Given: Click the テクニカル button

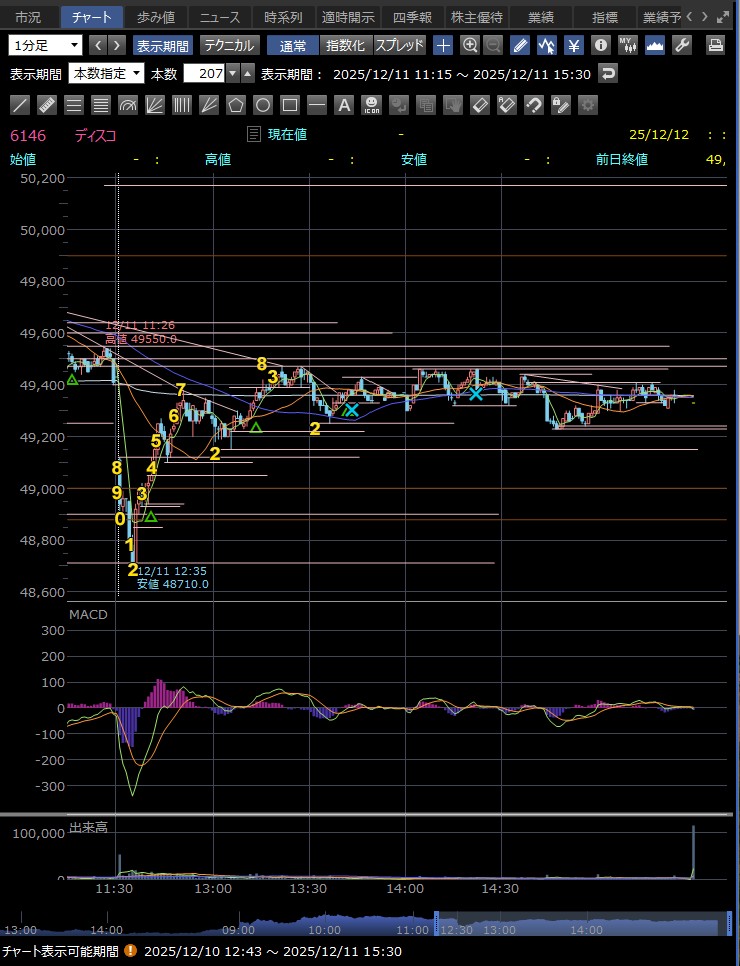Looking at the screenshot, I should point(229,45).
